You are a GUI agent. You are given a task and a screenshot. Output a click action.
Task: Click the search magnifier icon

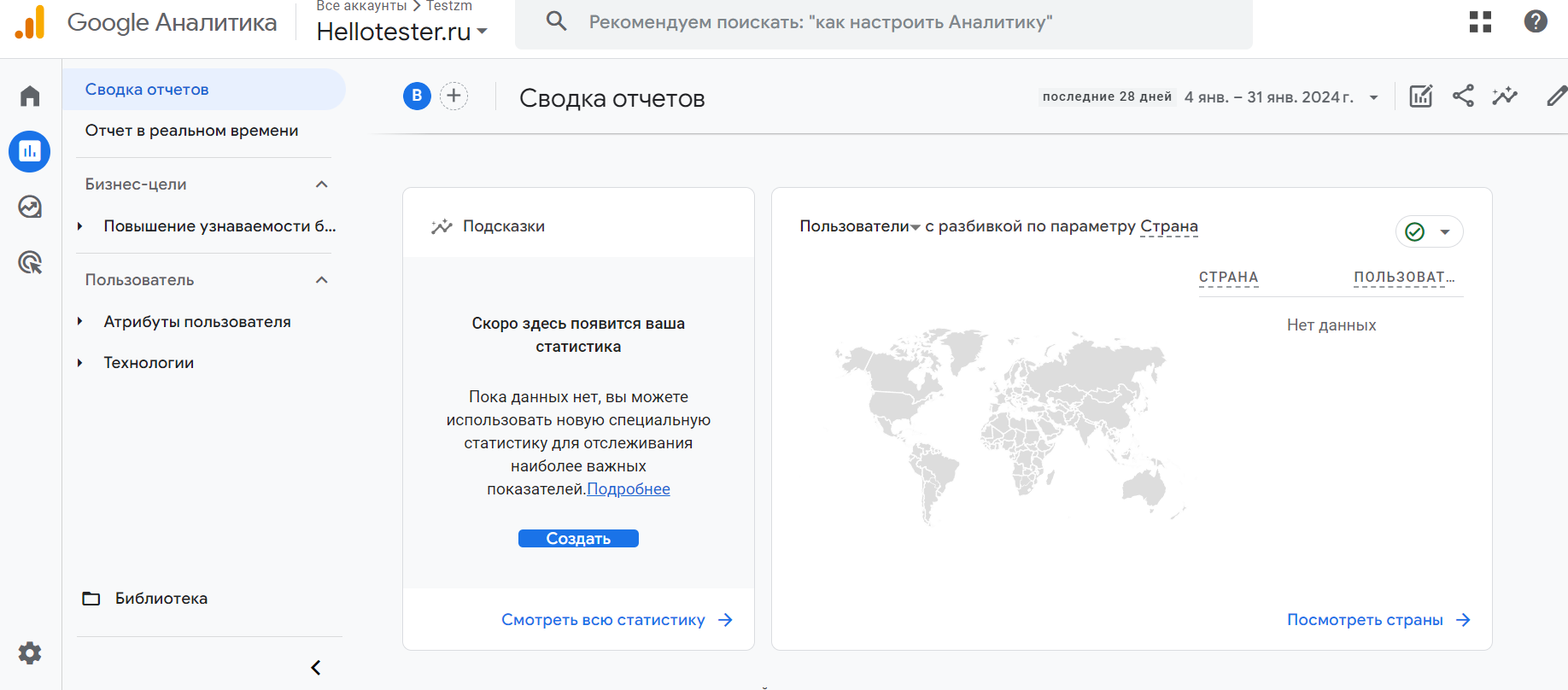556,20
